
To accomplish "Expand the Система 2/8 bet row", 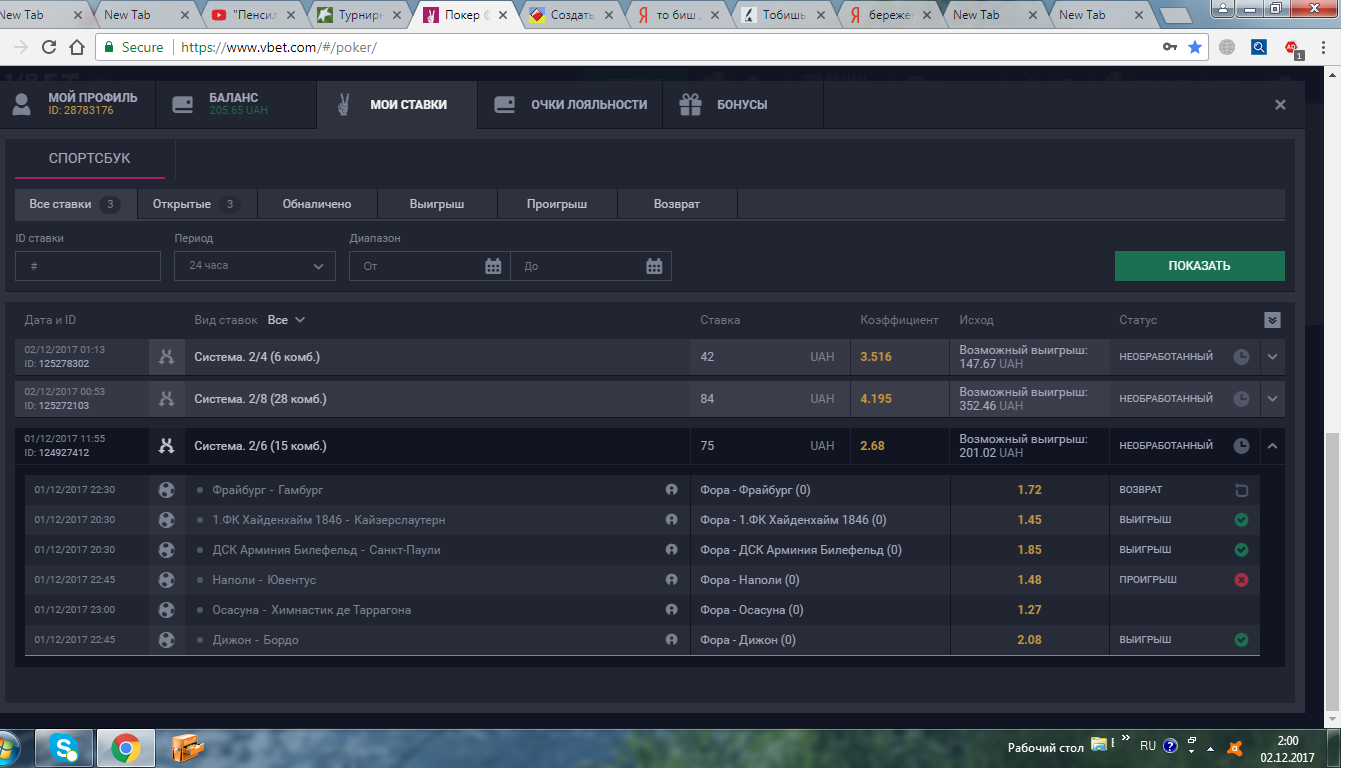I will (x=1272, y=399).
